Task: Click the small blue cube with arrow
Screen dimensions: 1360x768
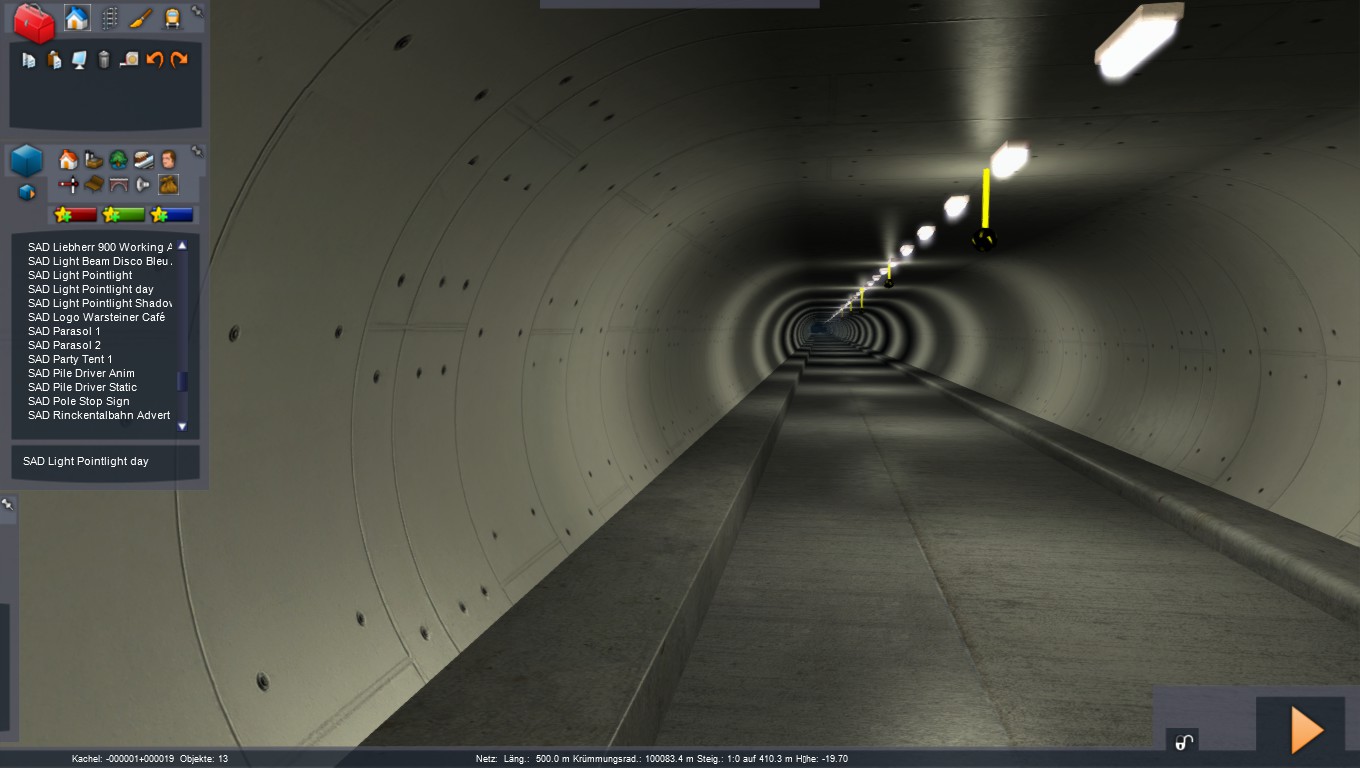Action: click(27, 192)
